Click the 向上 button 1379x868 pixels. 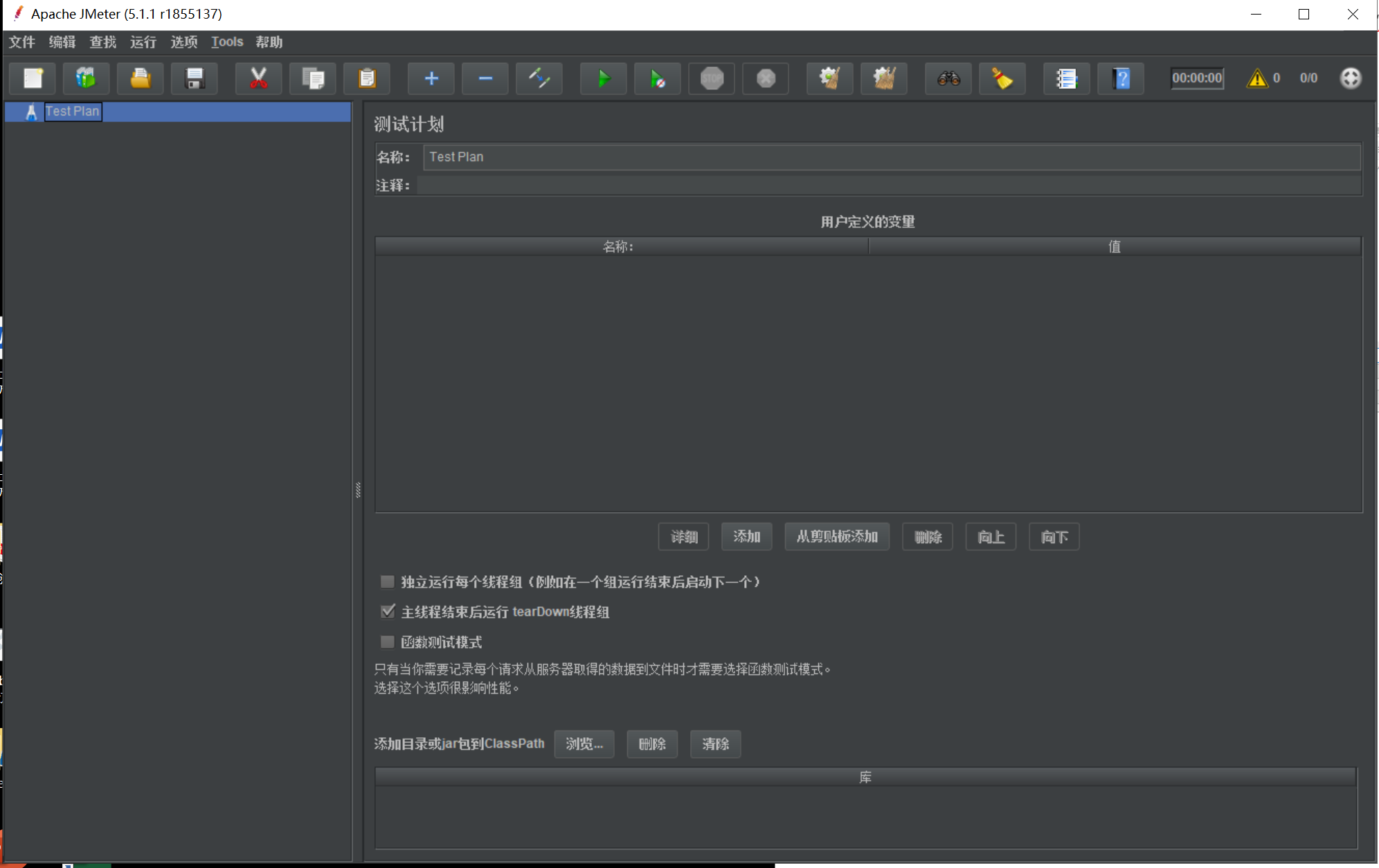tap(991, 537)
